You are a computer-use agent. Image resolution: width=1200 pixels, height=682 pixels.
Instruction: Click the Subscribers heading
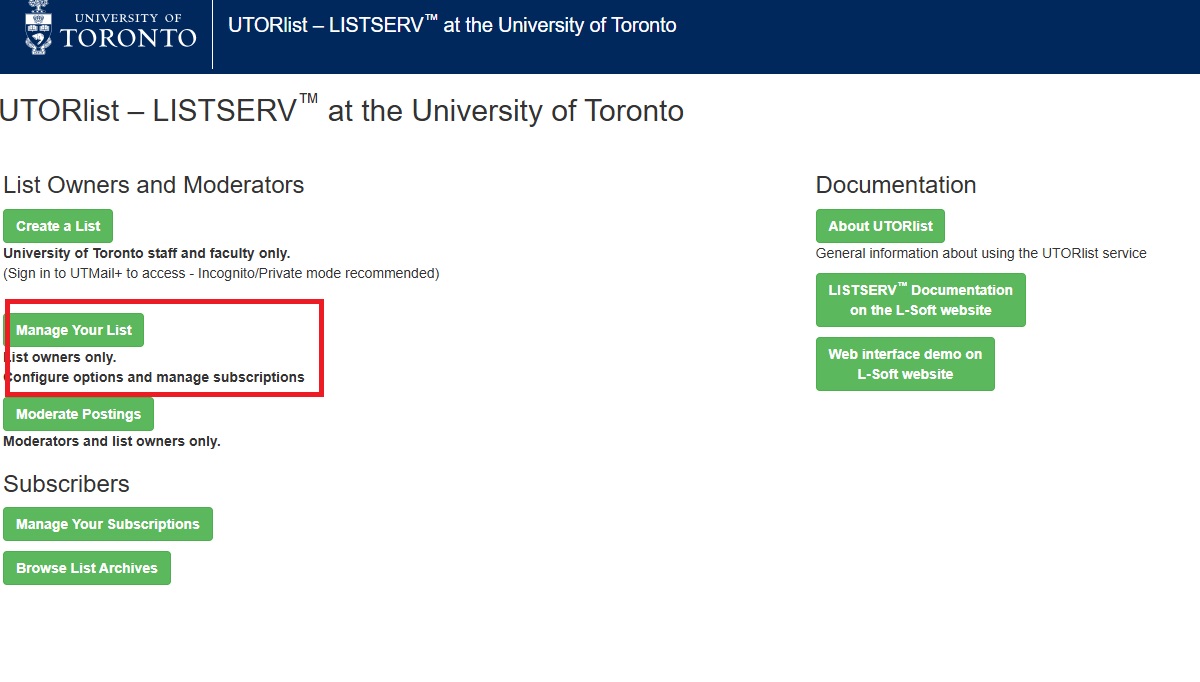coord(67,484)
